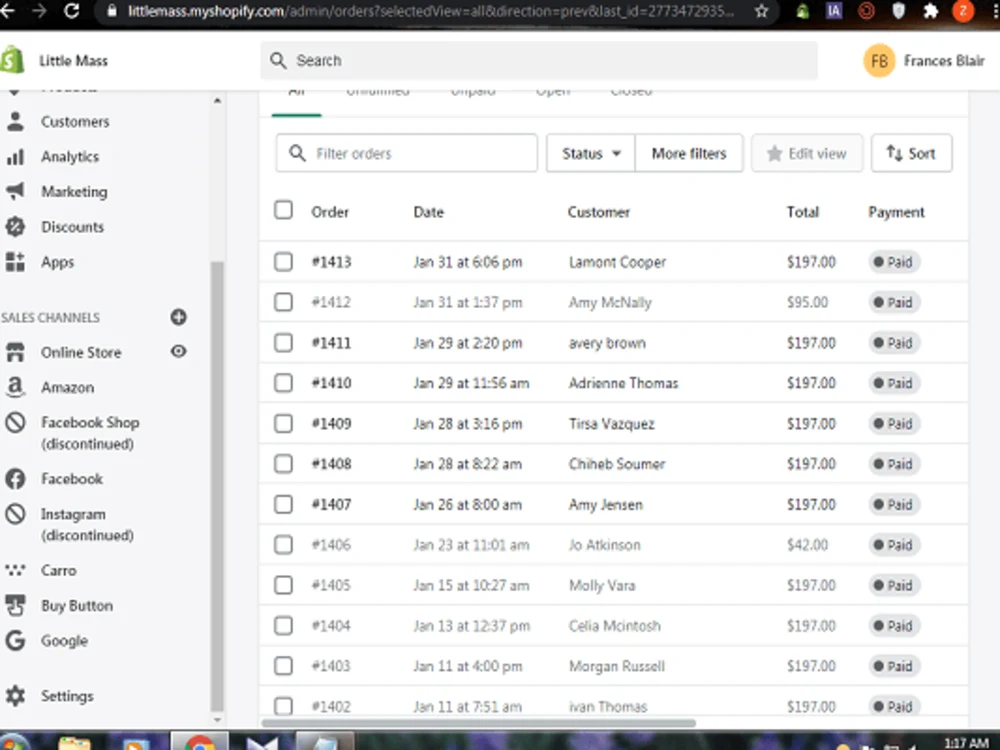Click the Paid badge on order #1404
Viewport: 1000px width, 750px height.
coord(894,626)
